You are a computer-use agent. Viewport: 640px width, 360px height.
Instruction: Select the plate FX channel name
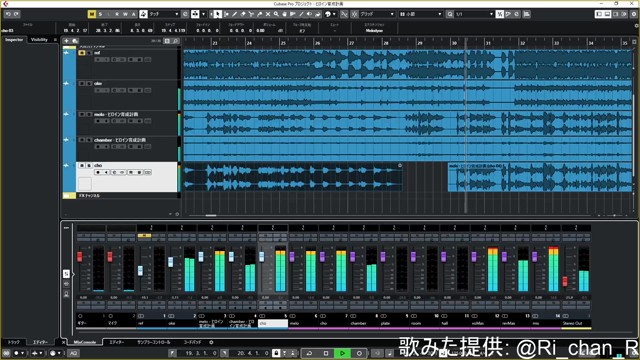pos(394,323)
